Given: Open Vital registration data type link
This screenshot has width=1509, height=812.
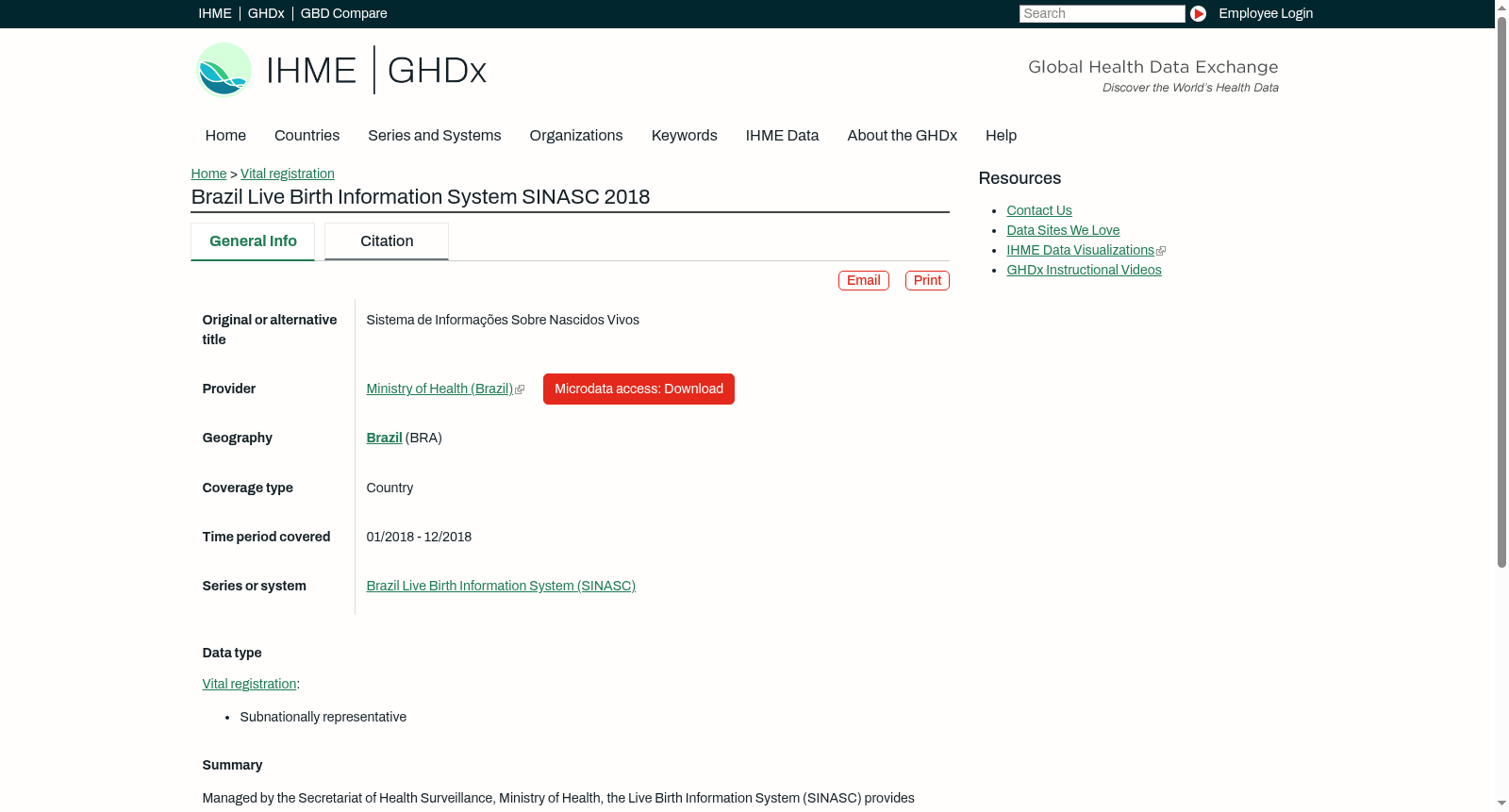Looking at the screenshot, I should (249, 684).
